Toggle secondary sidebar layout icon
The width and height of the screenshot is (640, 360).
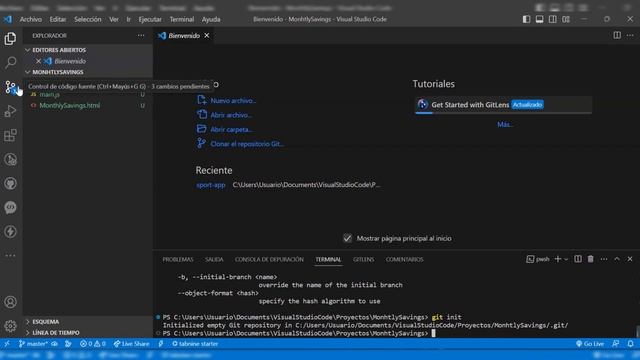pos(553,19)
